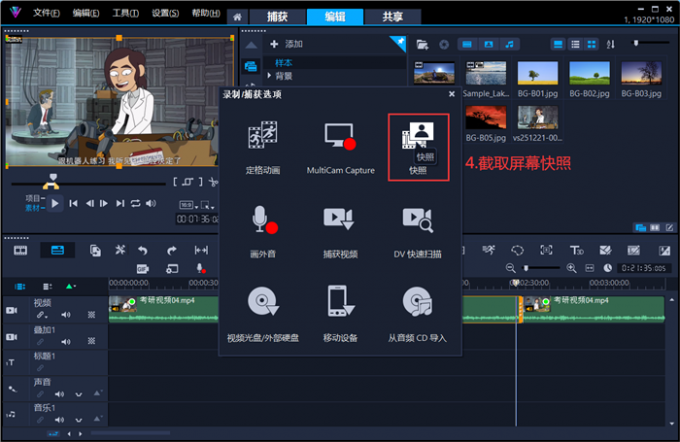This screenshot has height=442, width=680.
Task: Fit project in timeline window
Action: coord(589,268)
